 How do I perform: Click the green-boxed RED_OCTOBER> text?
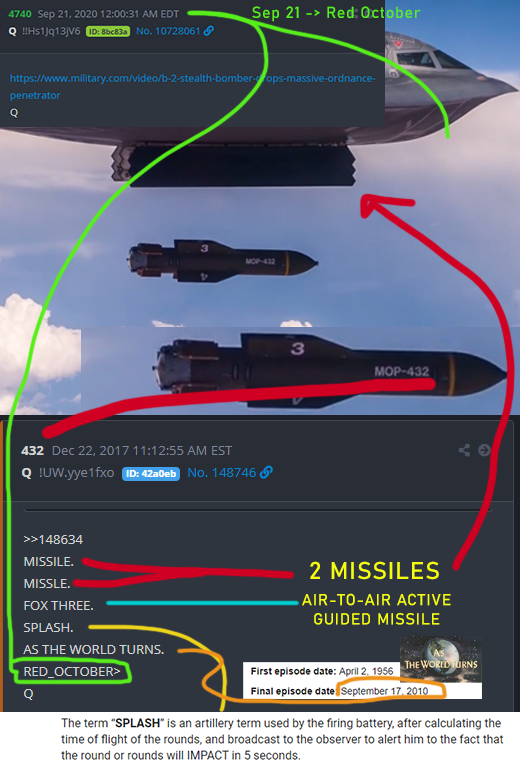click(x=72, y=671)
